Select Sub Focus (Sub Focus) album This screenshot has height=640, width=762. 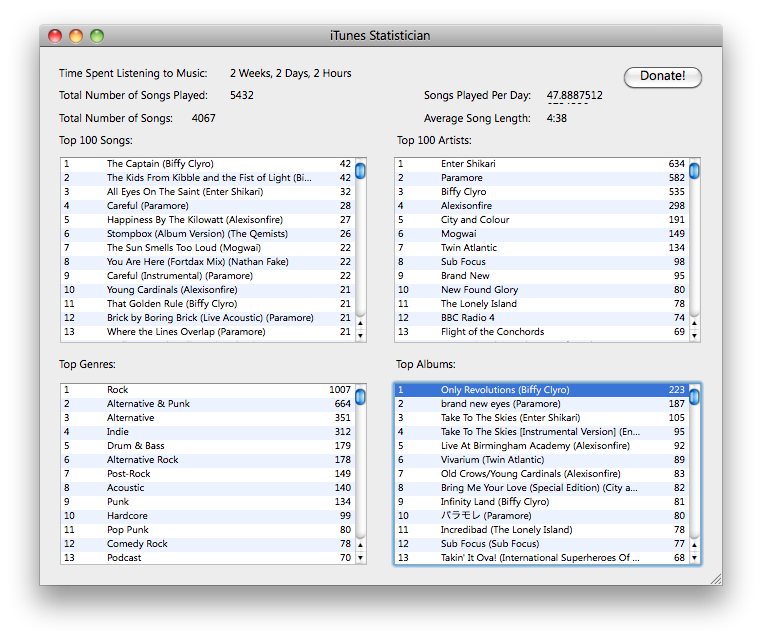click(542, 544)
